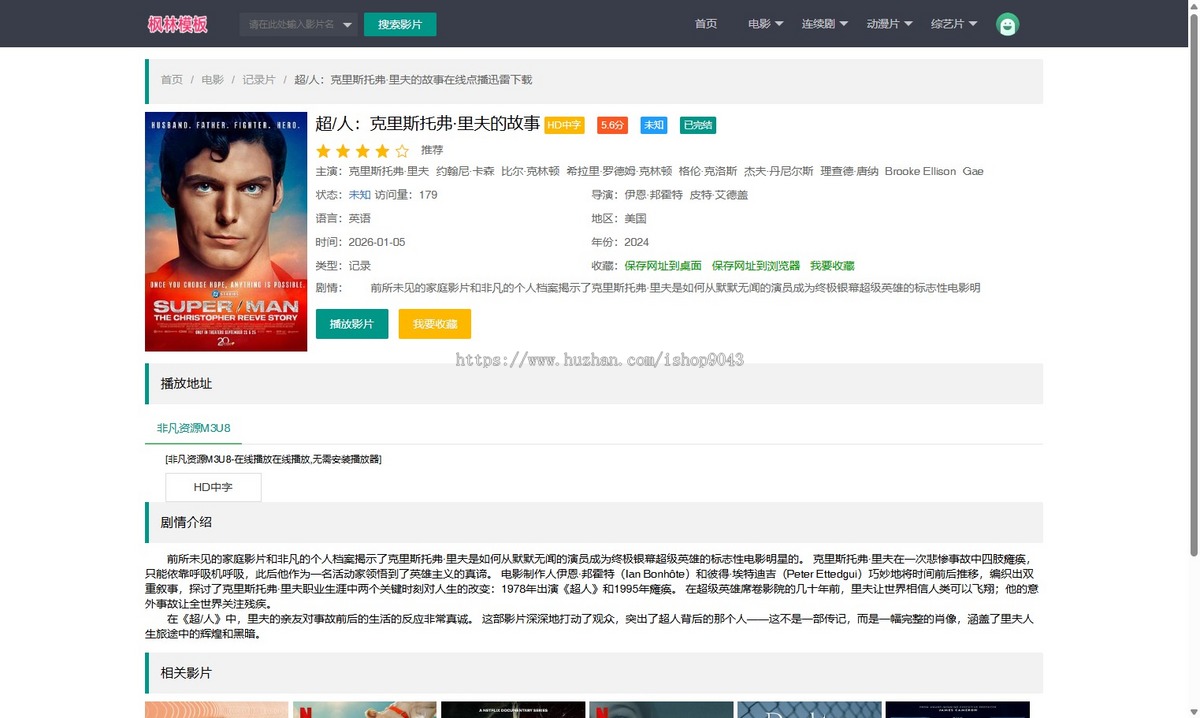
Task: Click the 未知 status link
Action: [359, 195]
